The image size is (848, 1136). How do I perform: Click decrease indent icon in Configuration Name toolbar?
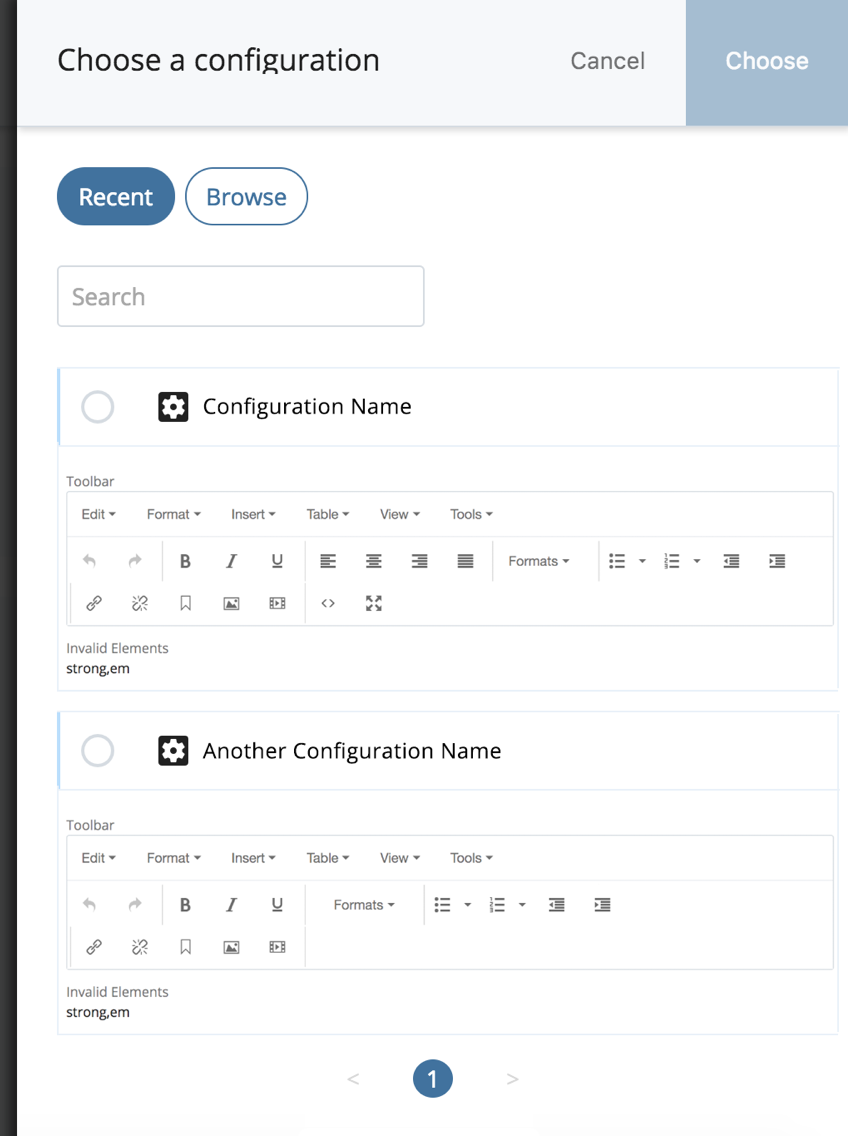731,561
